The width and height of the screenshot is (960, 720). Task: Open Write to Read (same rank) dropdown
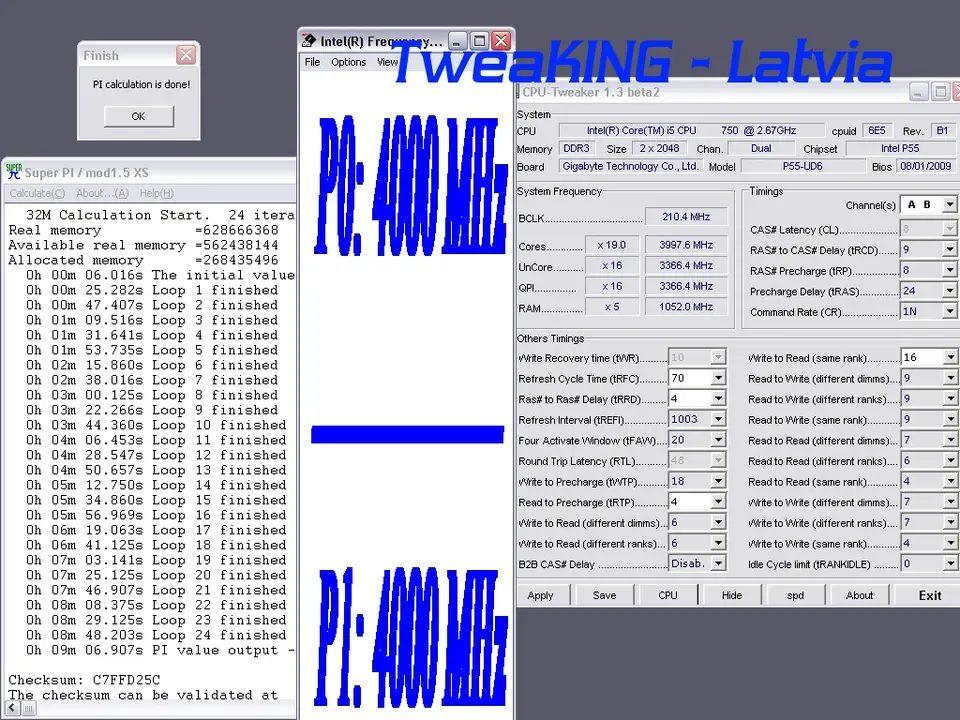click(x=950, y=358)
